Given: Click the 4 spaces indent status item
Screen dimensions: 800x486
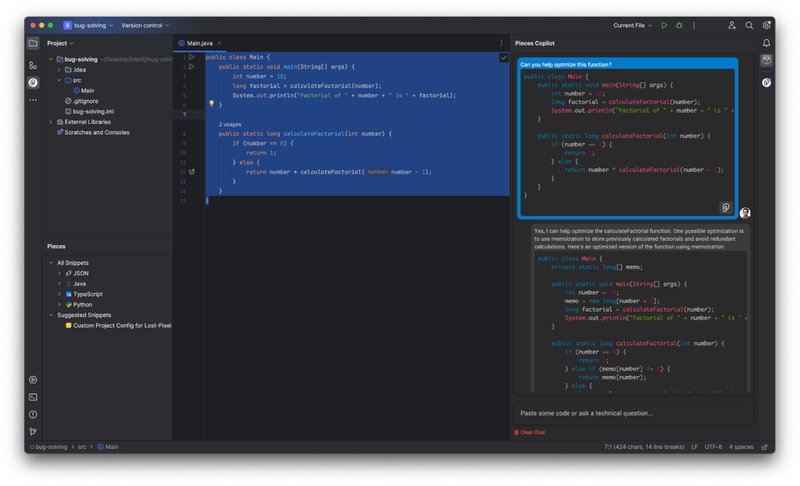Looking at the screenshot, I should 741,447.
